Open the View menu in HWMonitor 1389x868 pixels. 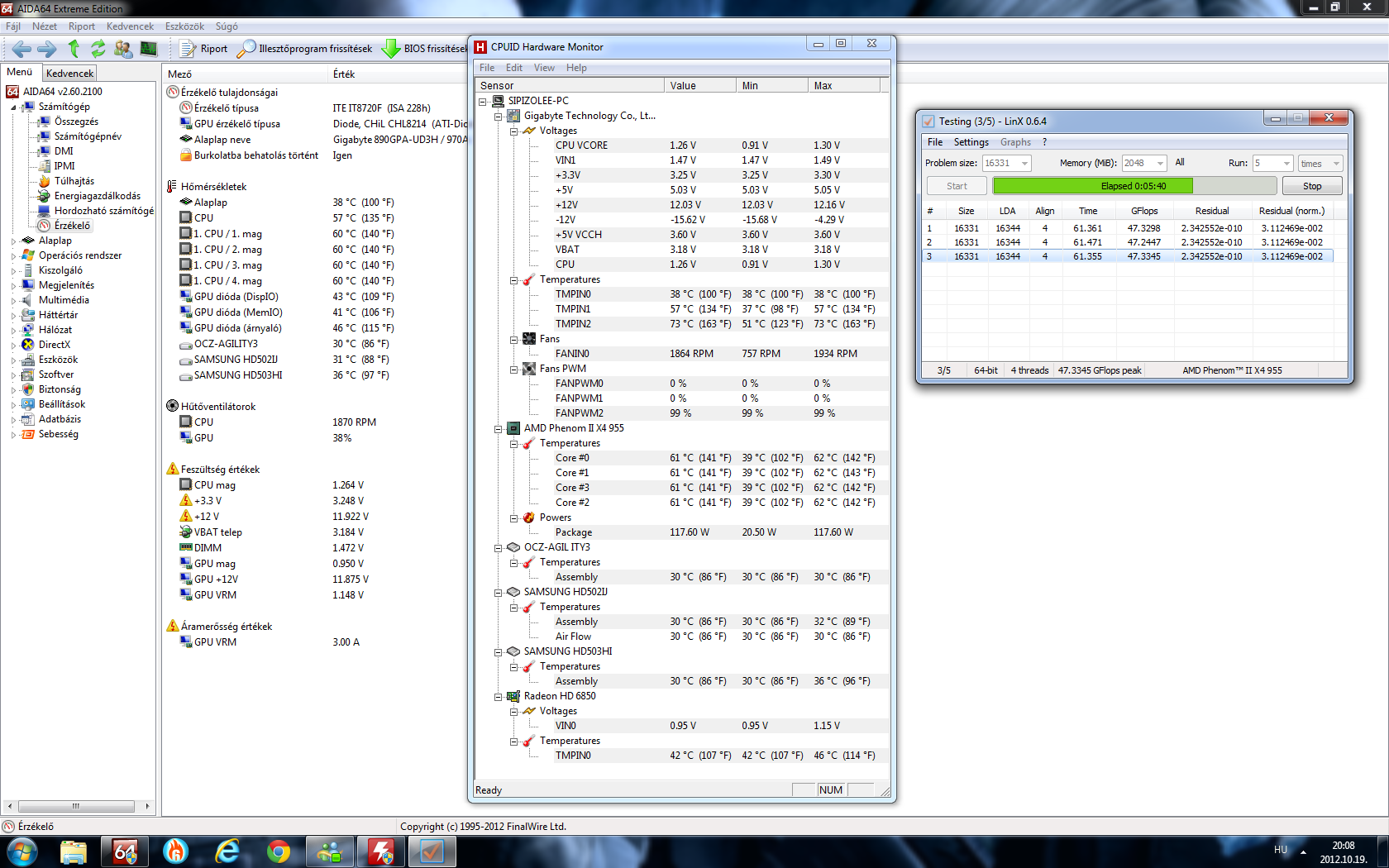tap(544, 68)
